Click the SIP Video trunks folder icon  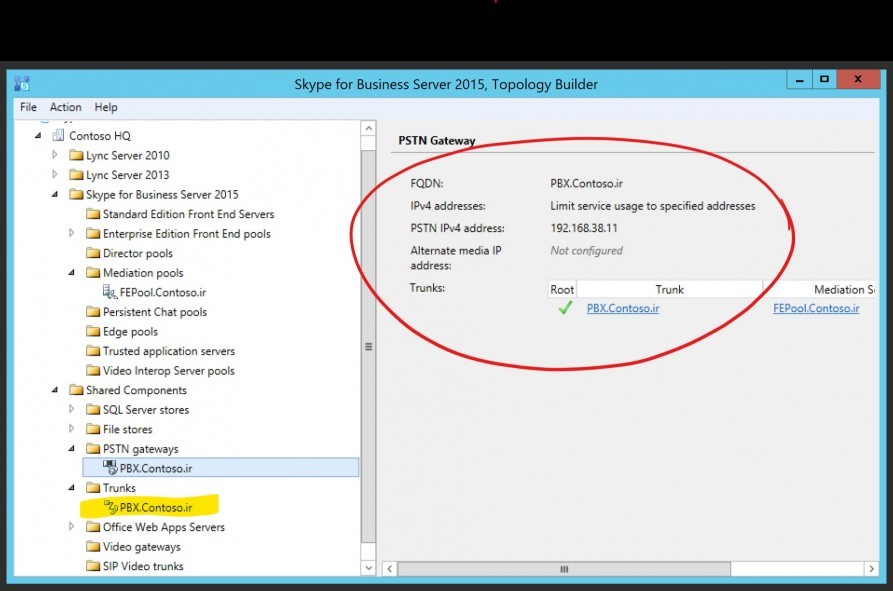[x=93, y=566]
